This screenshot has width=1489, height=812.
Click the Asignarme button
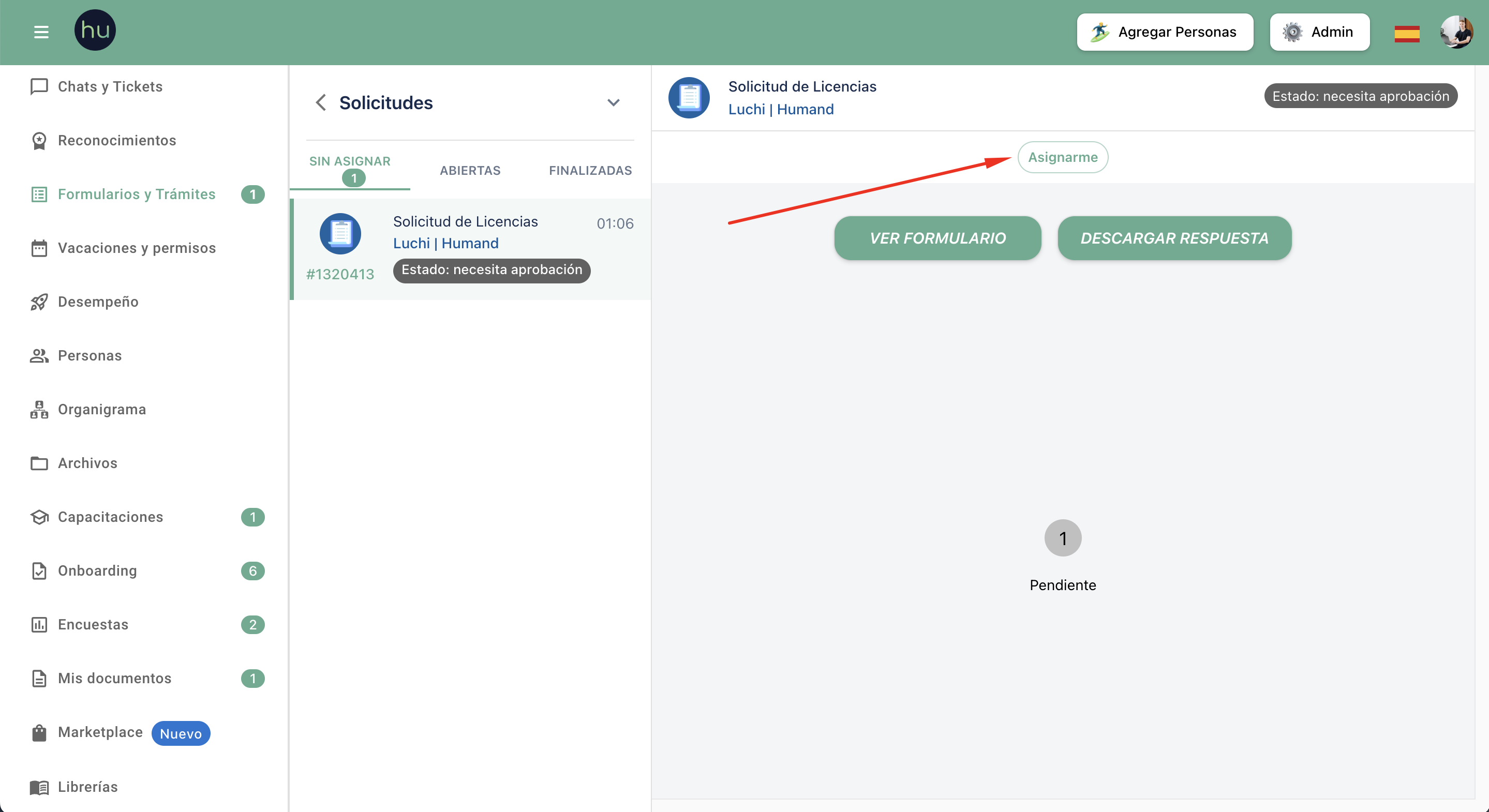pos(1062,157)
